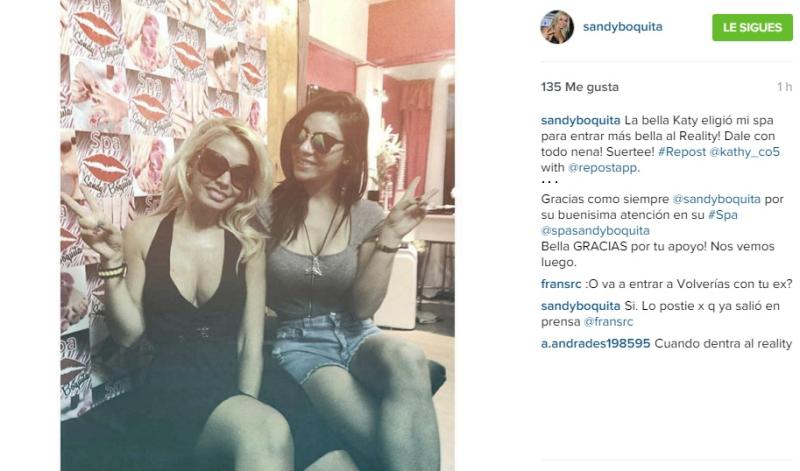The height and width of the screenshot is (471, 800).
Task: Click the 1 h post timestamp
Action: [x=785, y=87]
